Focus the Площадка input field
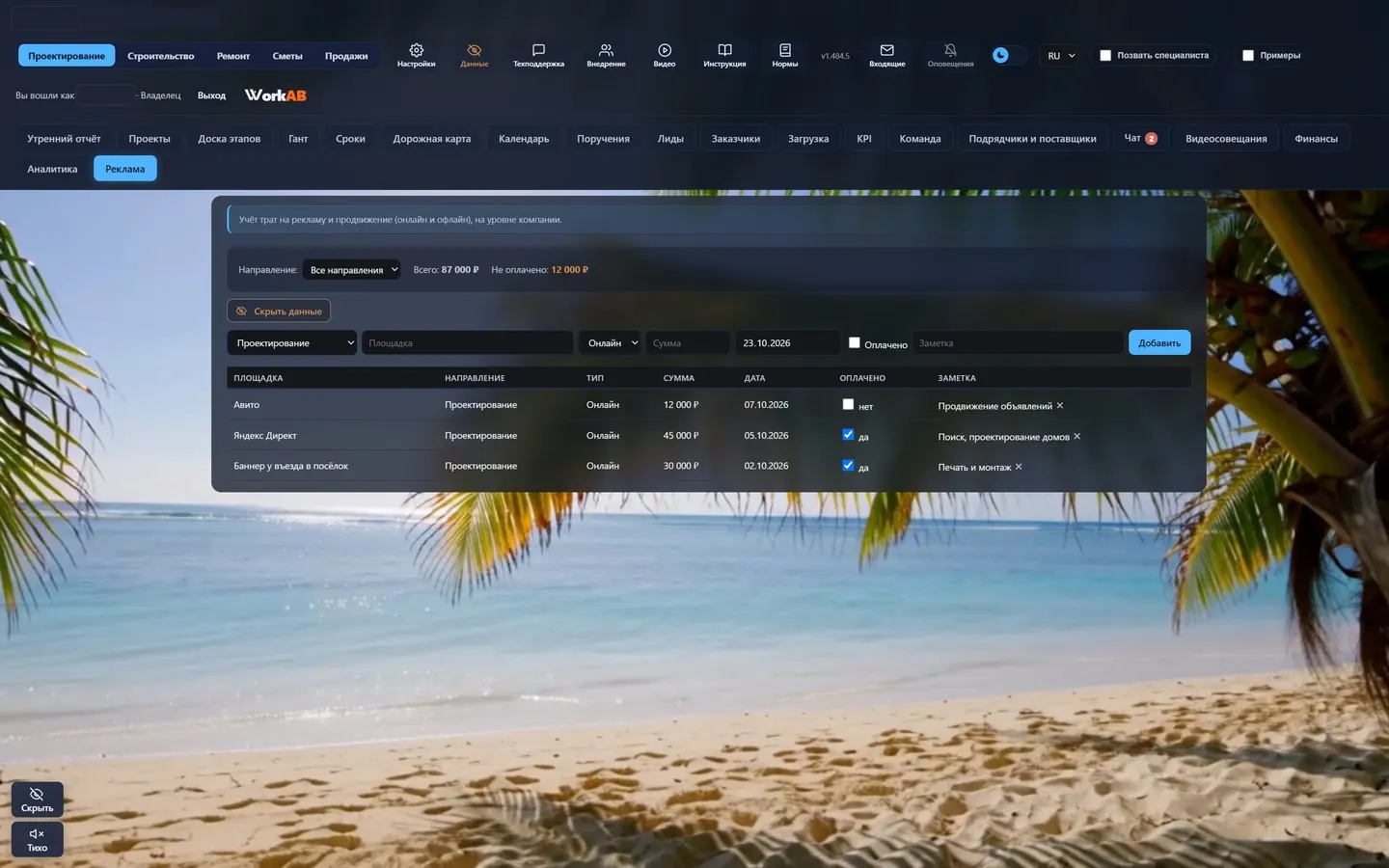Image resolution: width=1389 pixels, height=868 pixels. [468, 342]
